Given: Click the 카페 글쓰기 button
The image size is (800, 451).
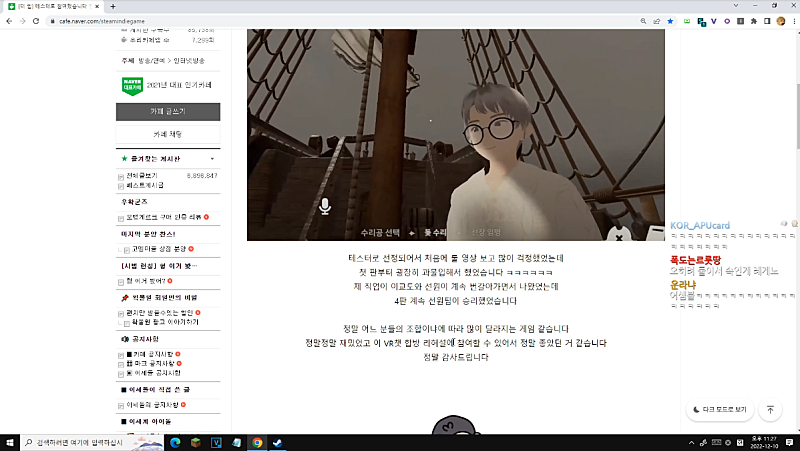Looking at the screenshot, I should click(x=168, y=112).
